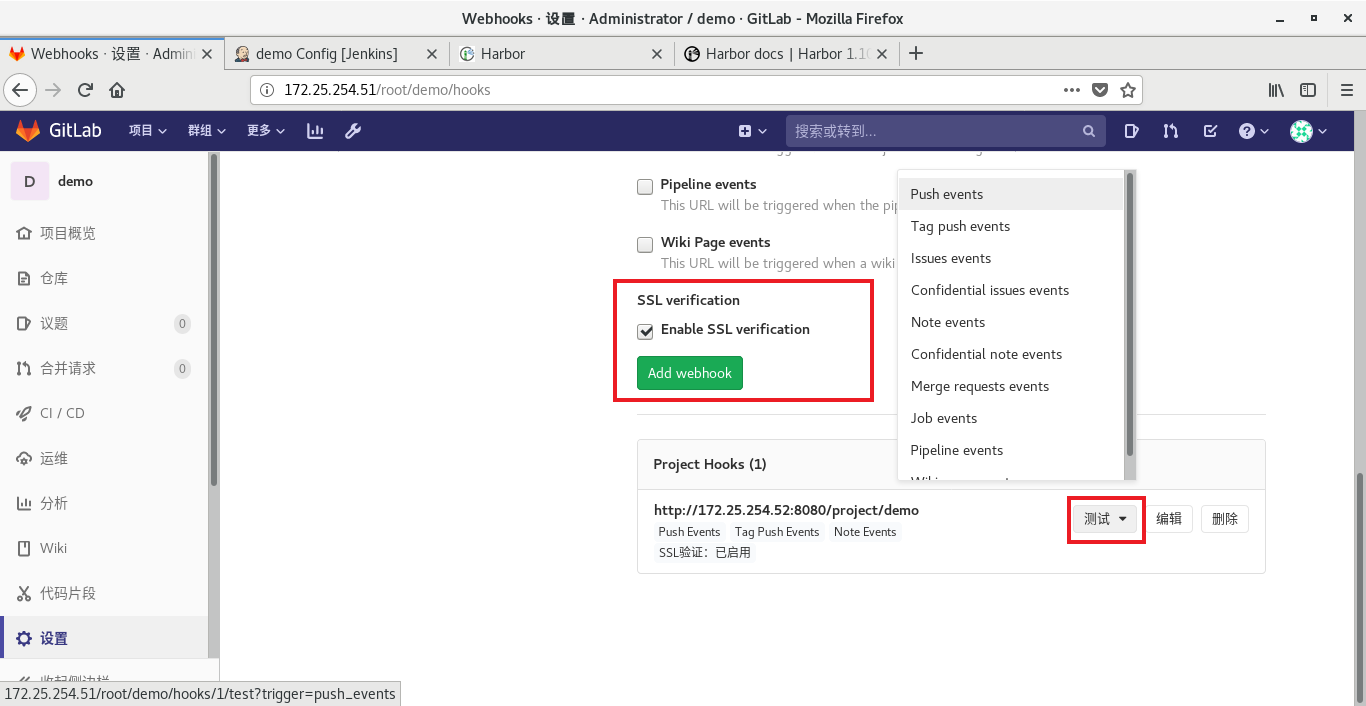The height and width of the screenshot is (706, 1366).
Task: Open the admin area wrench icon
Action: pos(352,131)
